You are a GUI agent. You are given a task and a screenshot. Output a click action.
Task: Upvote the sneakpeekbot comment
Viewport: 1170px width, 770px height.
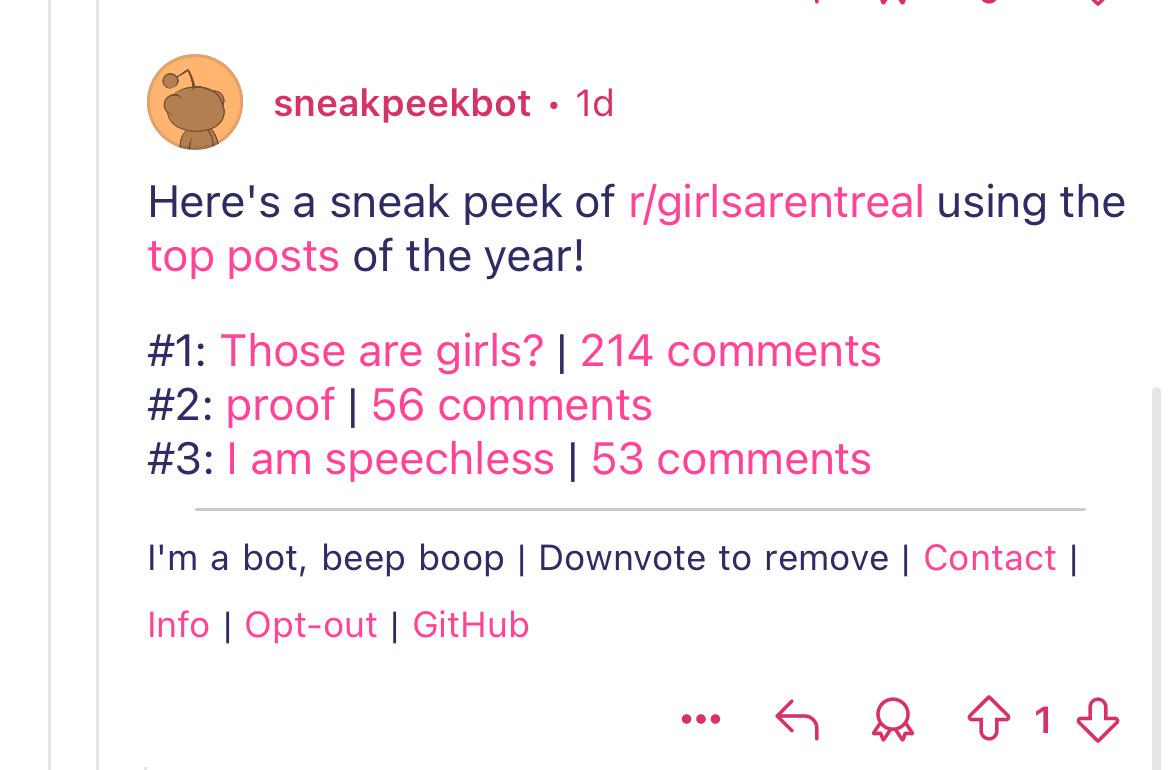989,718
